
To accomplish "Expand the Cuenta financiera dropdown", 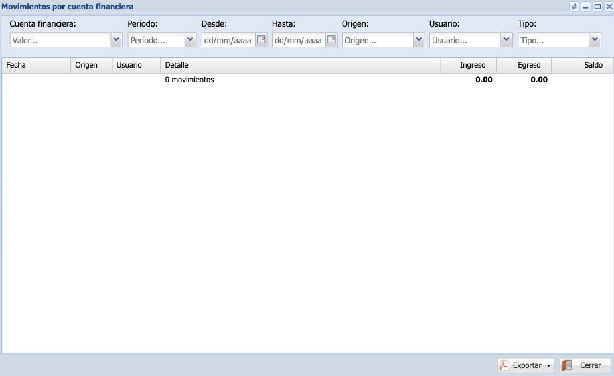I will point(116,40).
